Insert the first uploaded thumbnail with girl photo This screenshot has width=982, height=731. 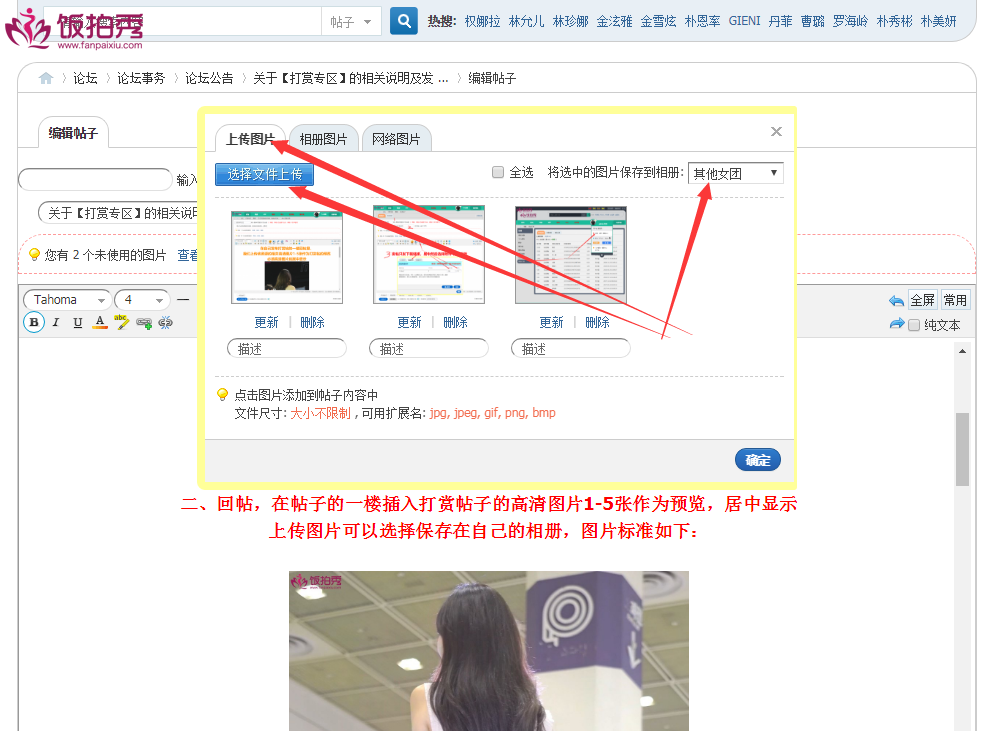click(287, 257)
